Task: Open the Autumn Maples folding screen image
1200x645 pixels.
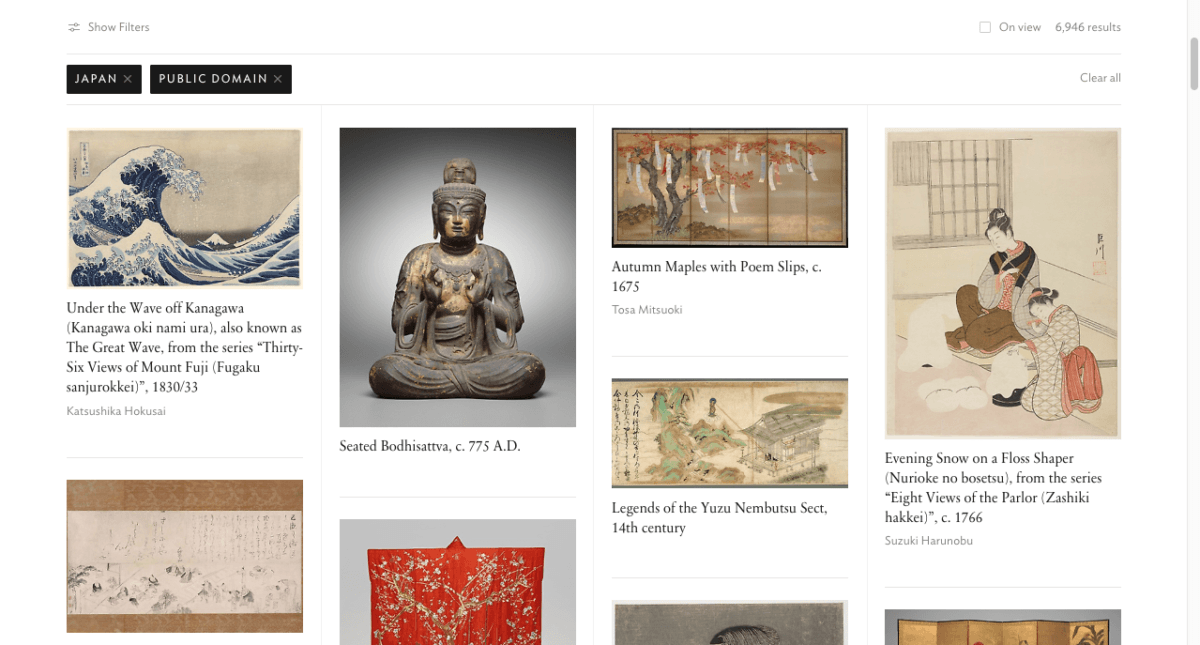Action: [730, 187]
